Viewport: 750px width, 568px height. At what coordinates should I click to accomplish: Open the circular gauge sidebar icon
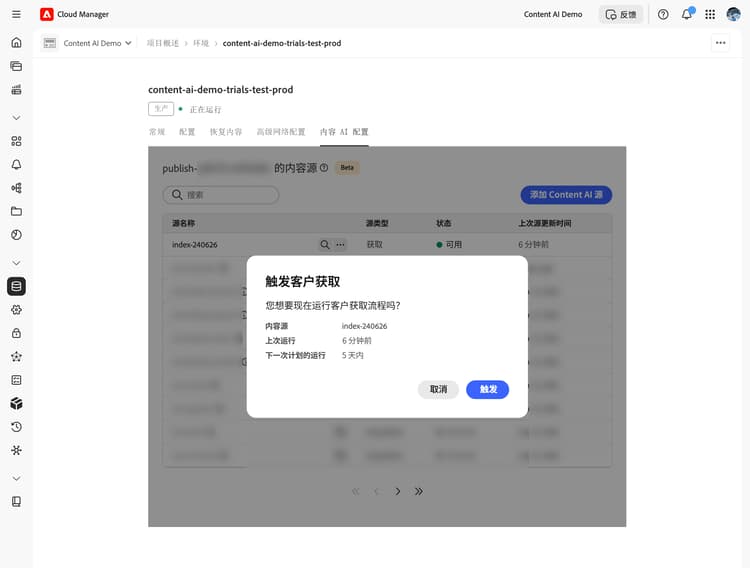point(16,235)
